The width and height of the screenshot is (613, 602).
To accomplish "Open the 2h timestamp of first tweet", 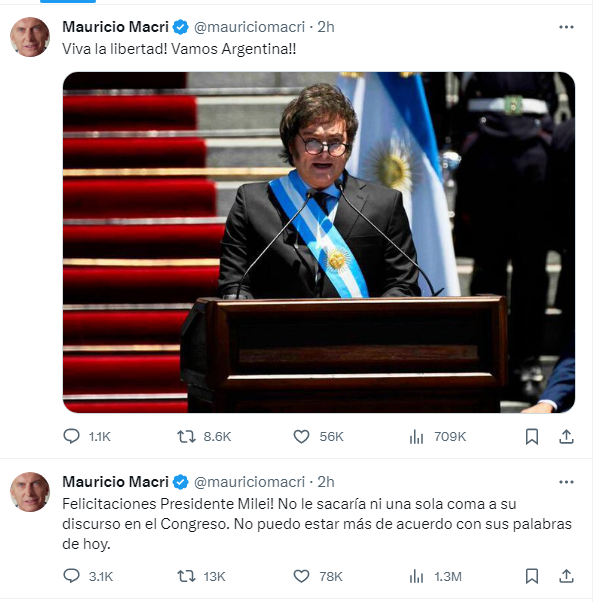I will point(326,27).
